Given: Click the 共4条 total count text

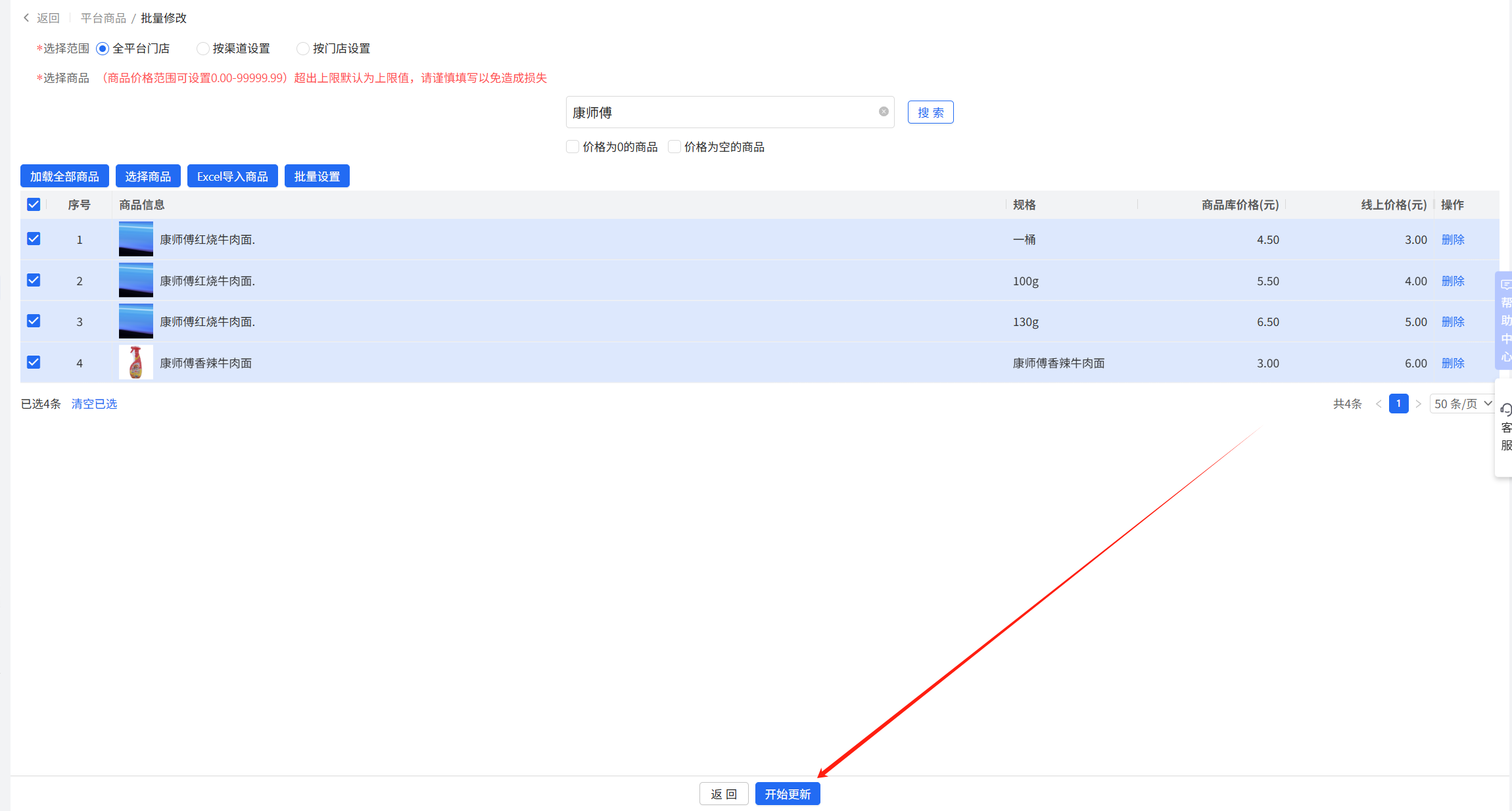Looking at the screenshot, I should point(1347,404).
